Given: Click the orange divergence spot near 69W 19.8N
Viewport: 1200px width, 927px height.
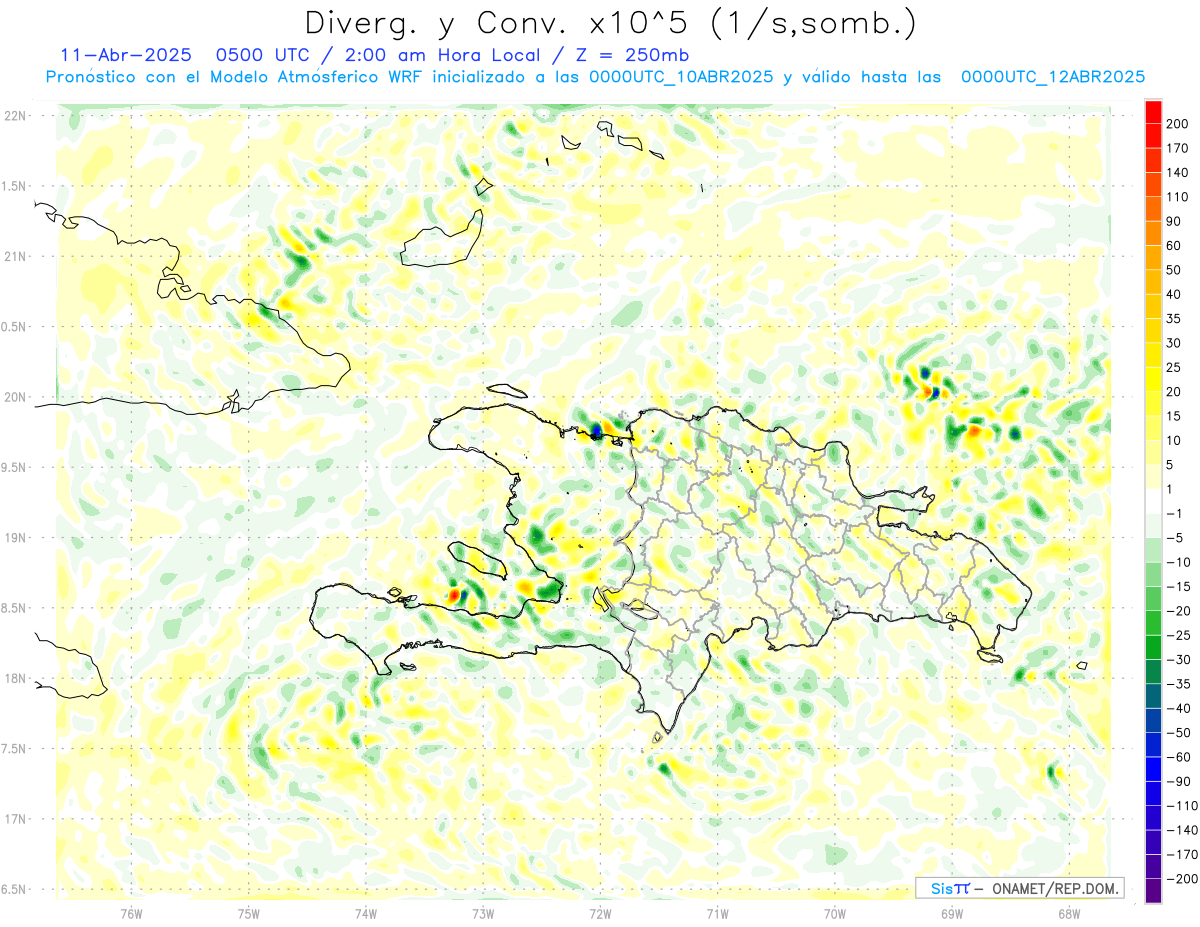Looking at the screenshot, I should click(974, 431).
